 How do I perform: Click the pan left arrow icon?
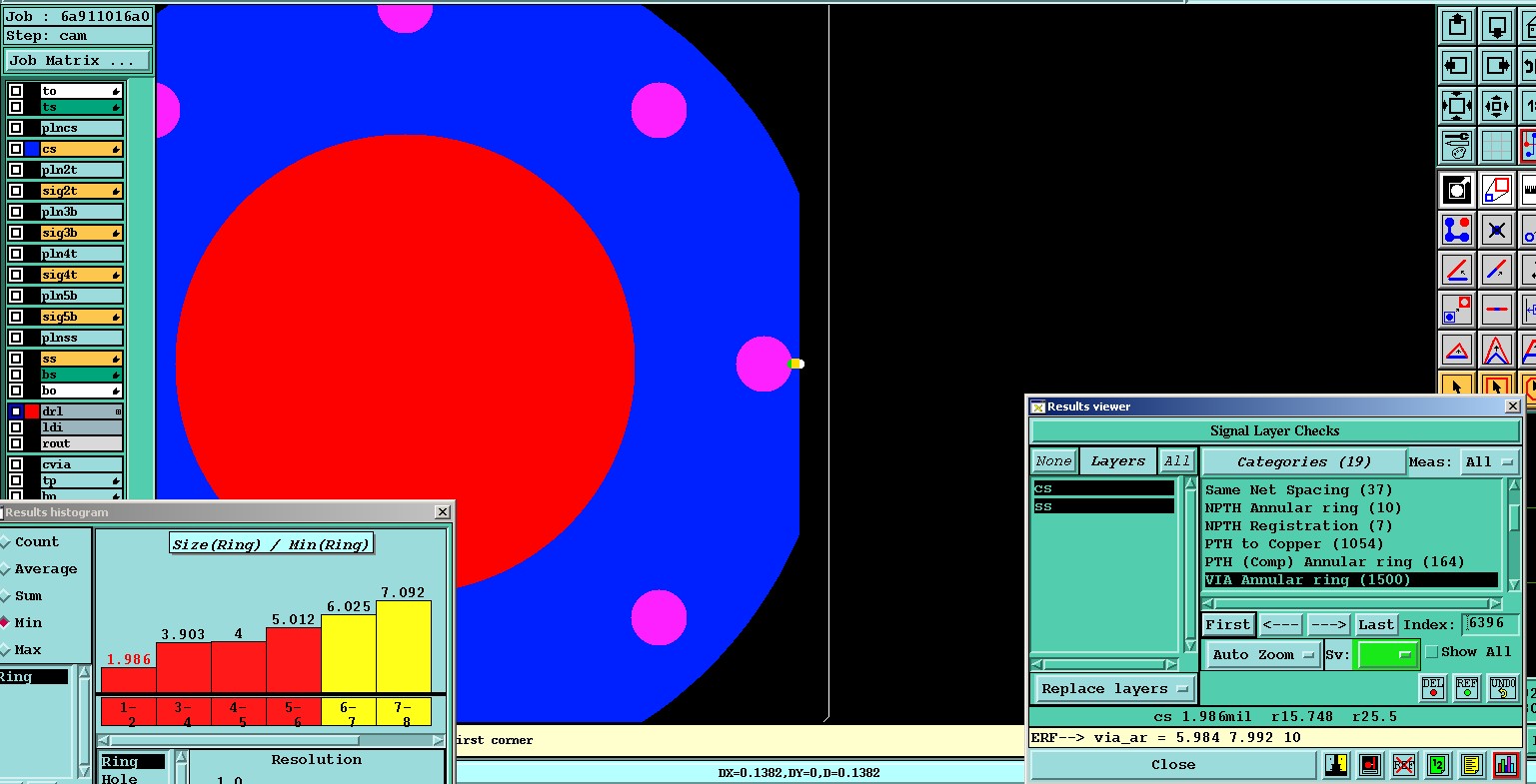pyautogui.click(x=1457, y=66)
